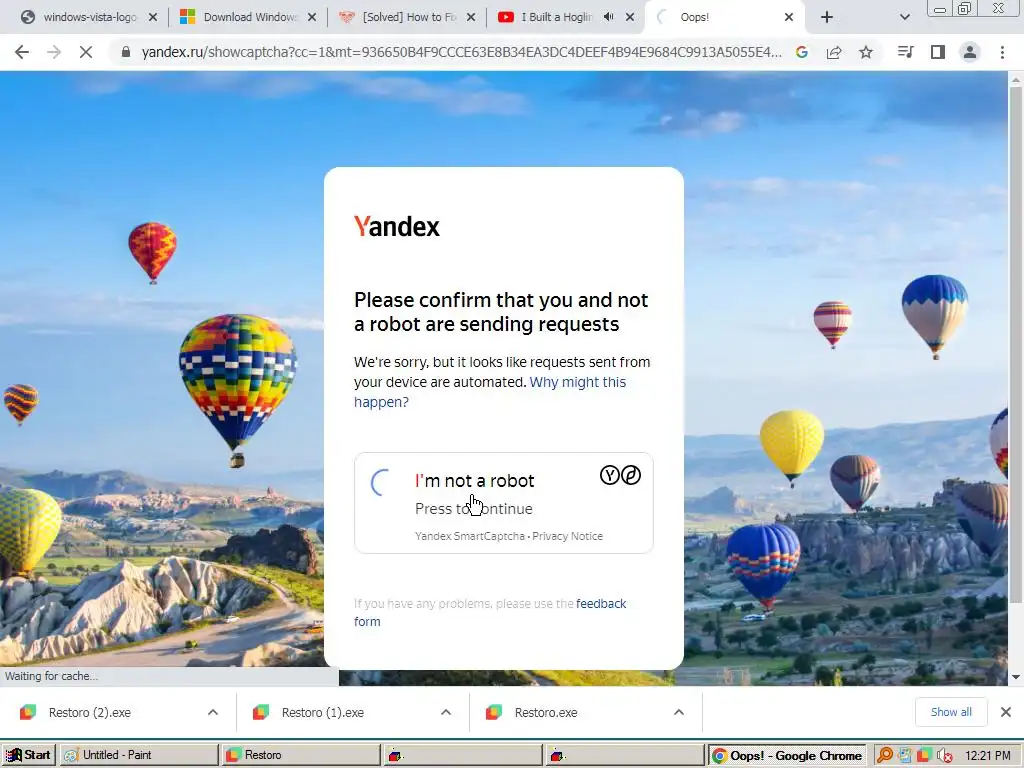Click the Yandex logo
Screen dimensions: 1024x768
(x=397, y=227)
